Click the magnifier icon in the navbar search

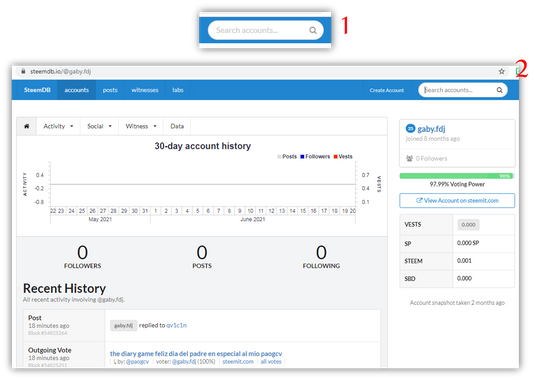(x=499, y=90)
